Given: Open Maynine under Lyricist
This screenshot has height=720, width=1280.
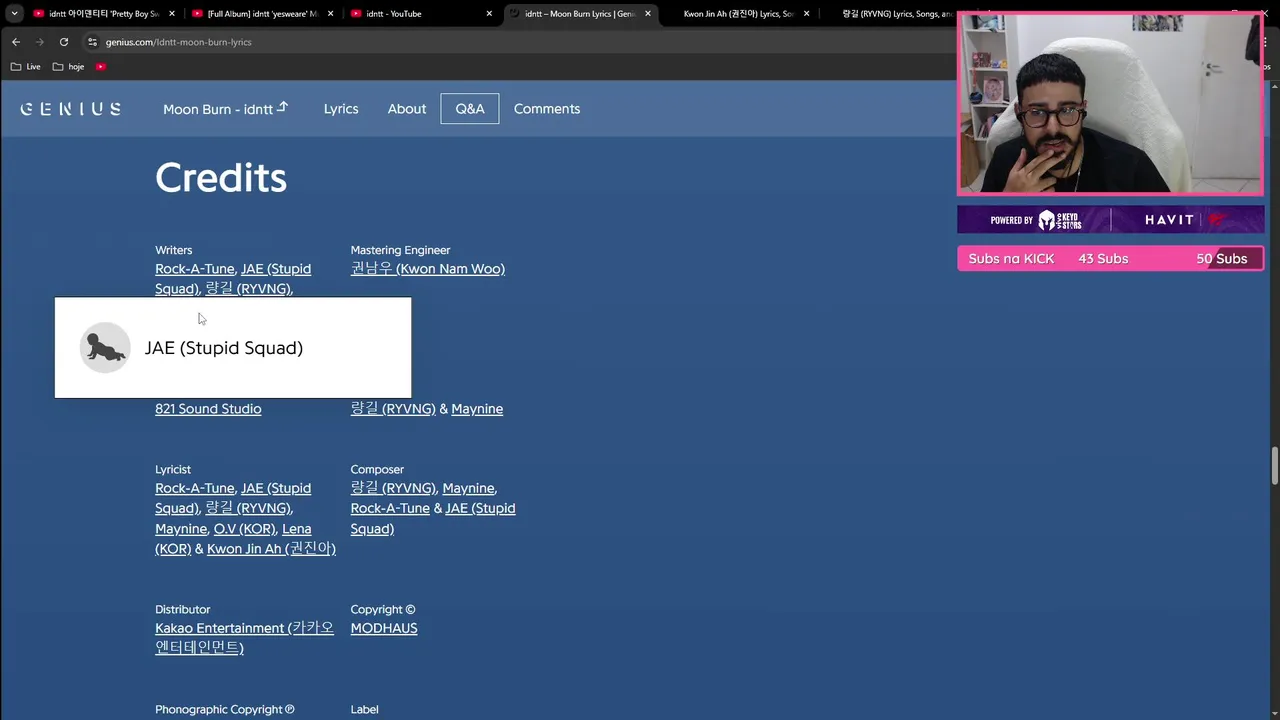Looking at the screenshot, I should click(181, 529).
